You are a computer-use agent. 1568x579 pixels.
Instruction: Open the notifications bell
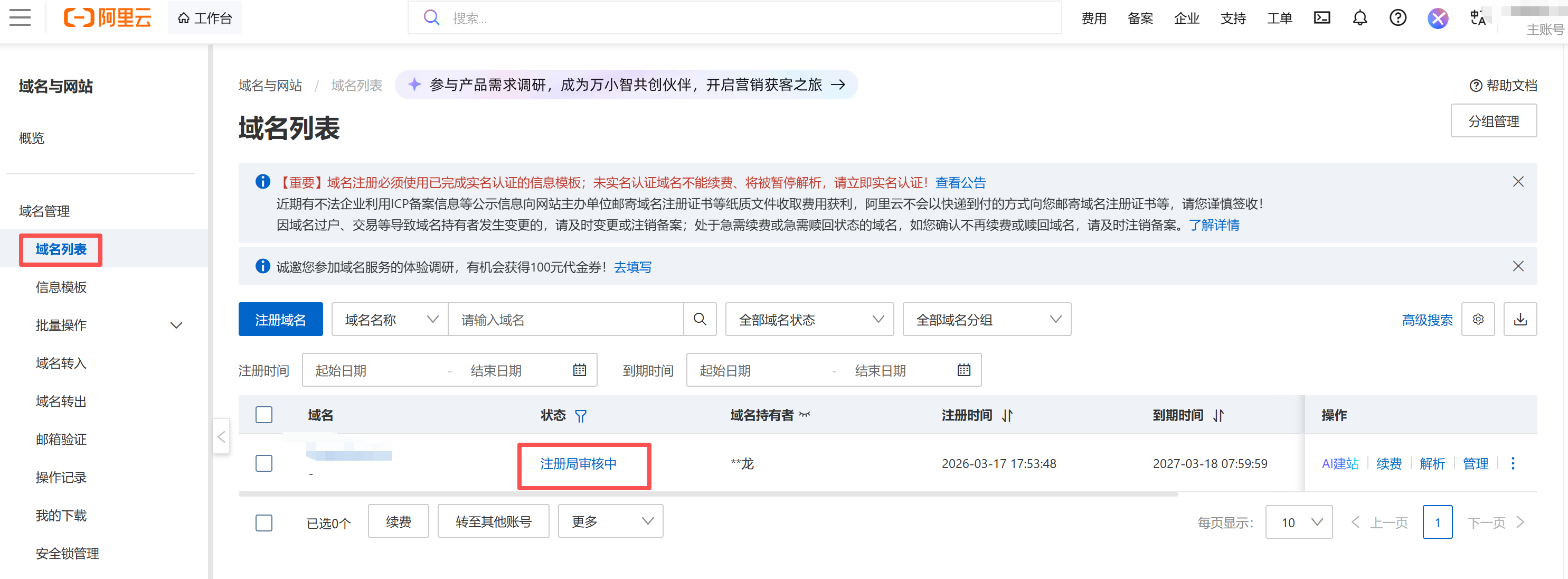point(1360,17)
